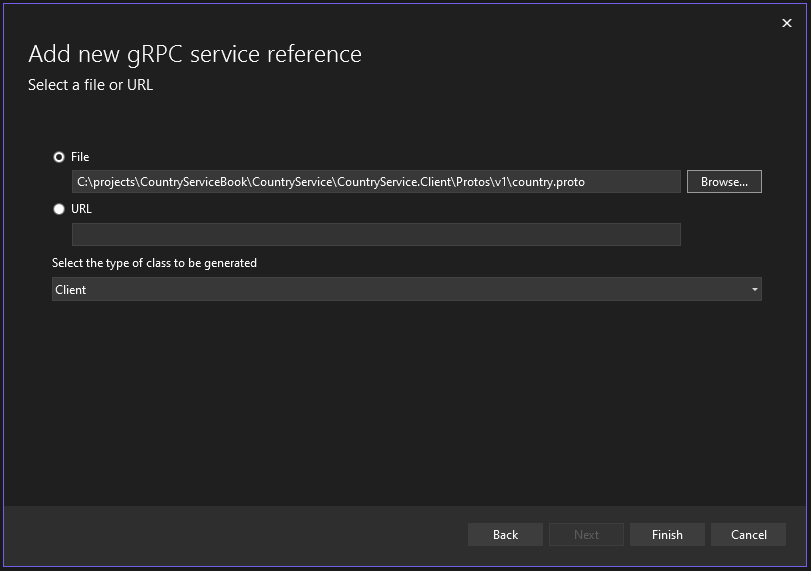Click C:\projects at the start of the path

click(x=105, y=182)
